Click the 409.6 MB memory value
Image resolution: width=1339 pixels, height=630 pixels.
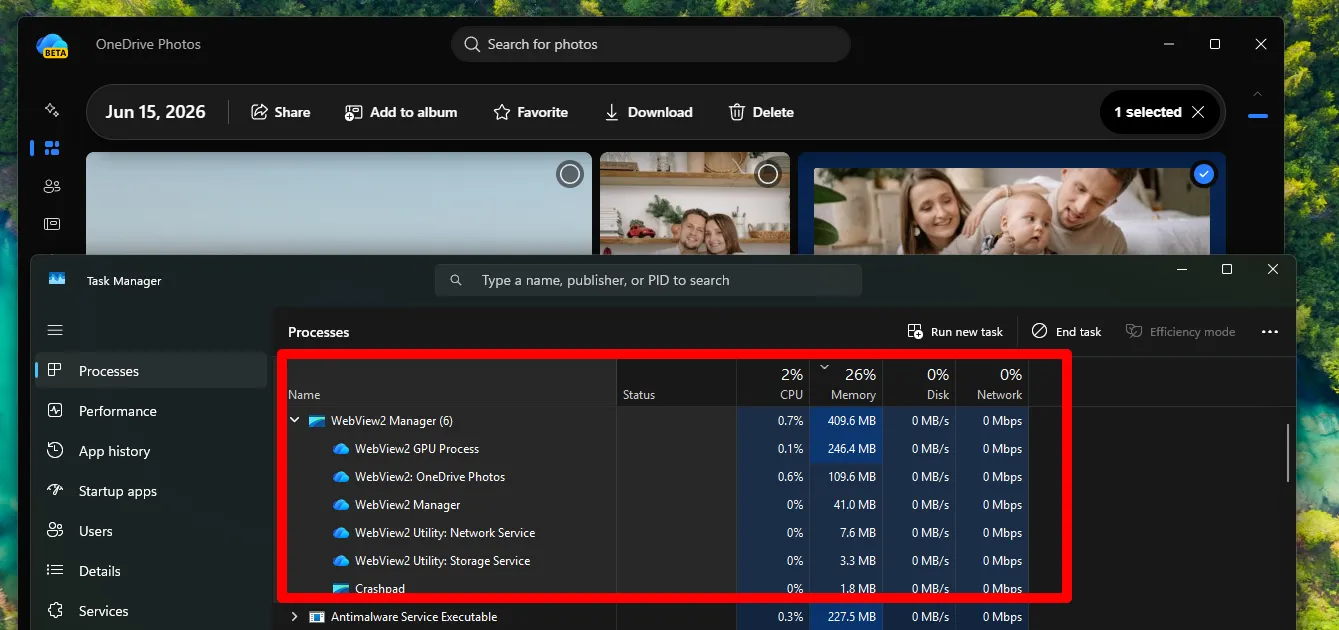pos(851,421)
